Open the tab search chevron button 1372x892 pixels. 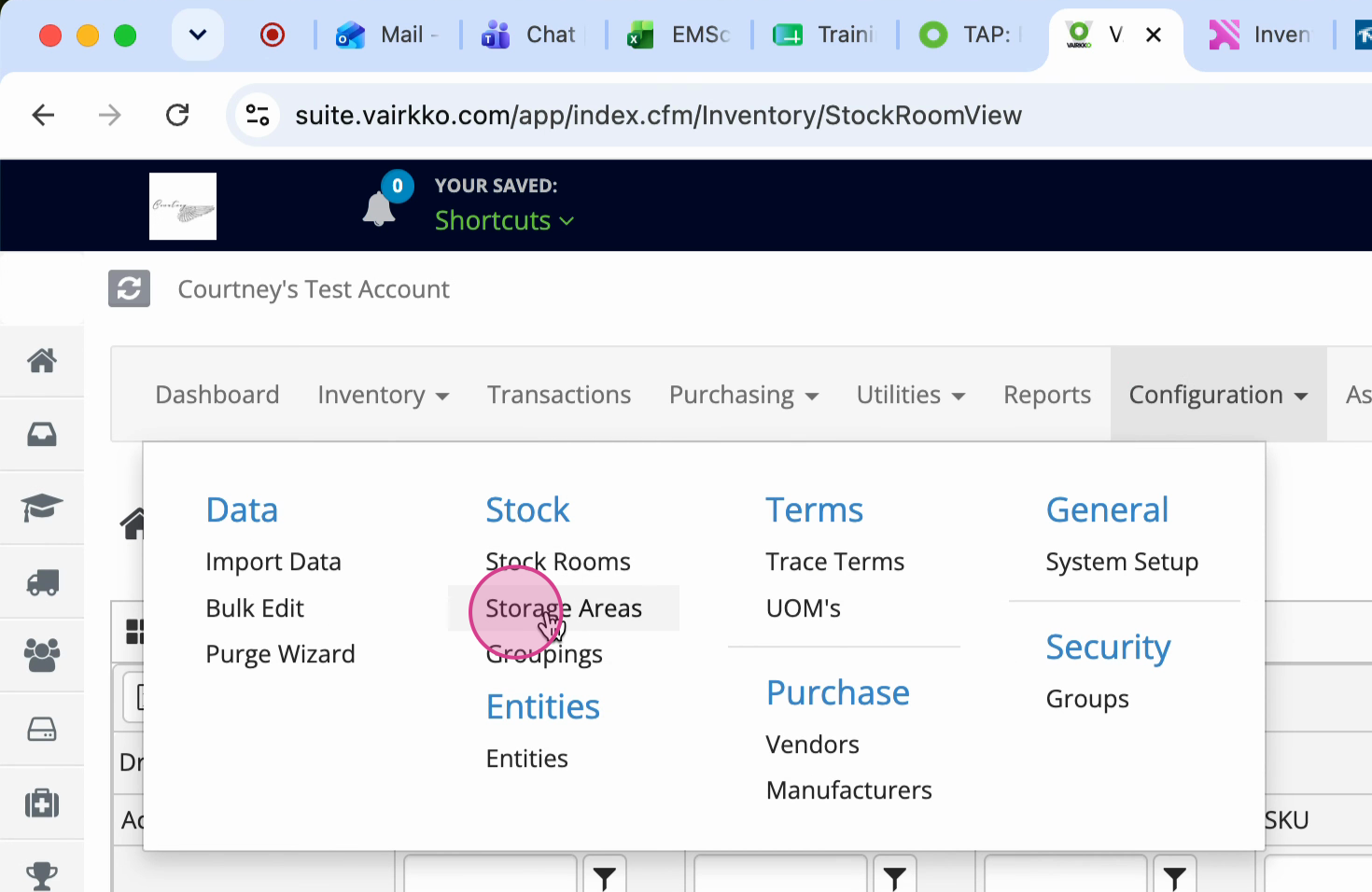coord(198,35)
